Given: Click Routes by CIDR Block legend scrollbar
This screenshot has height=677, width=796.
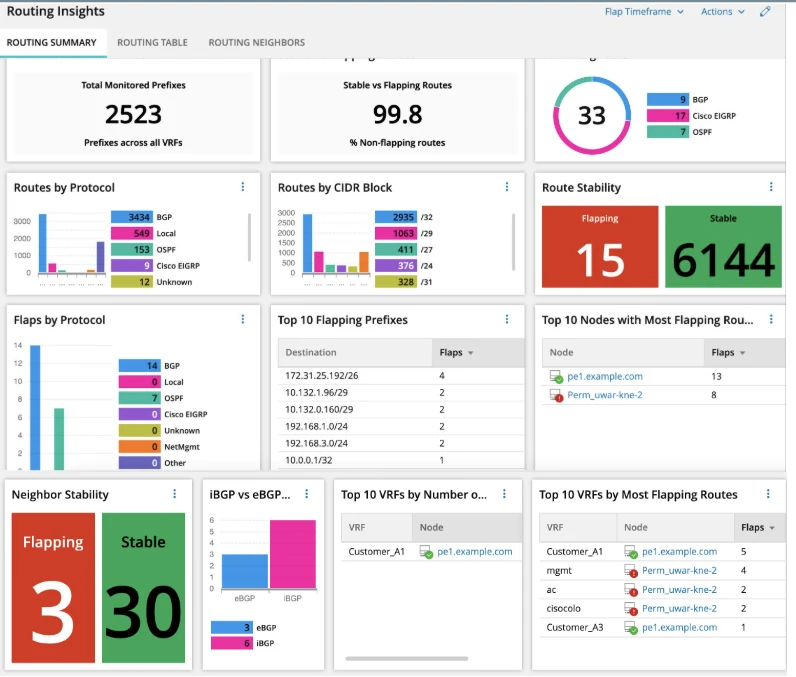Looking at the screenshot, I should [513, 242].
